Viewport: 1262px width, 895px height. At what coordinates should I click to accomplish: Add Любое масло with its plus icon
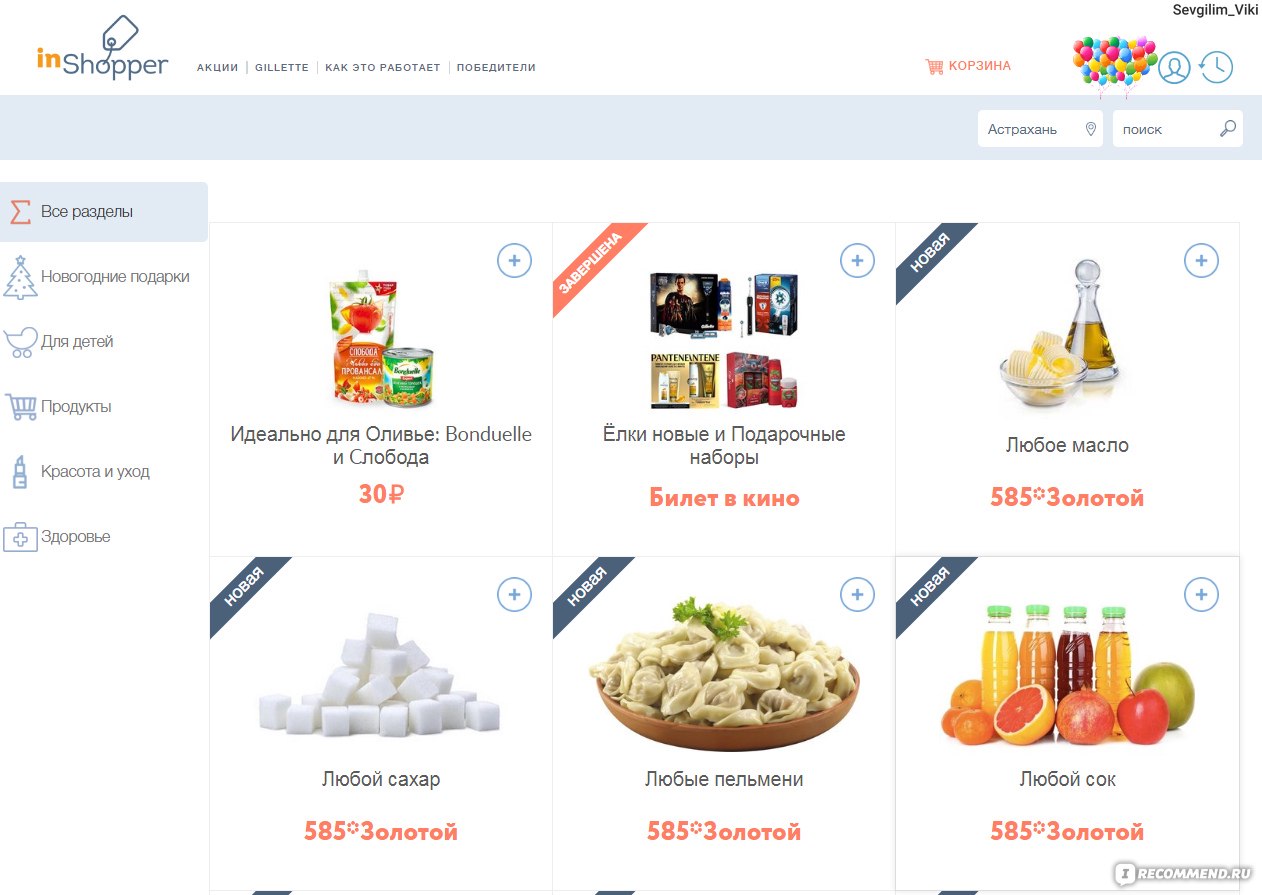[1201, 261]
